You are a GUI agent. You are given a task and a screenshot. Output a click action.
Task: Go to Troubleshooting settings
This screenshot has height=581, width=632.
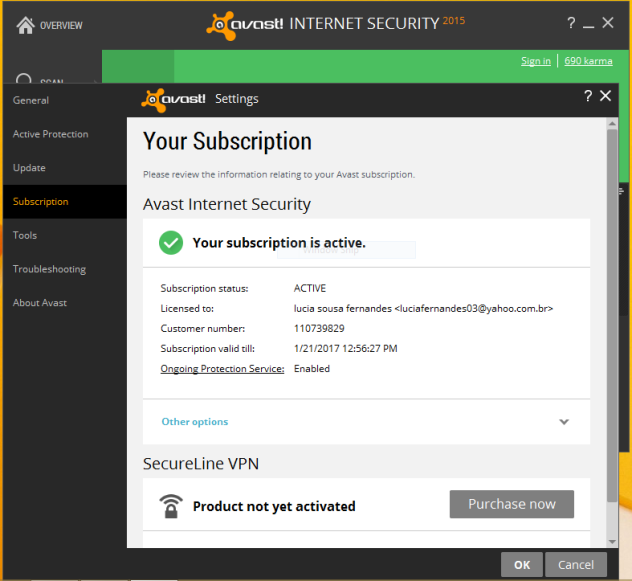pyautogui.click(x=49, y=269)
